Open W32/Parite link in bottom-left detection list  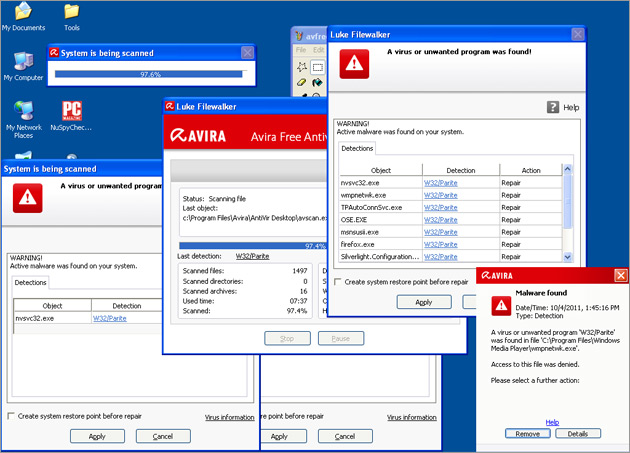pyautogui.click(x=110, y=318)
